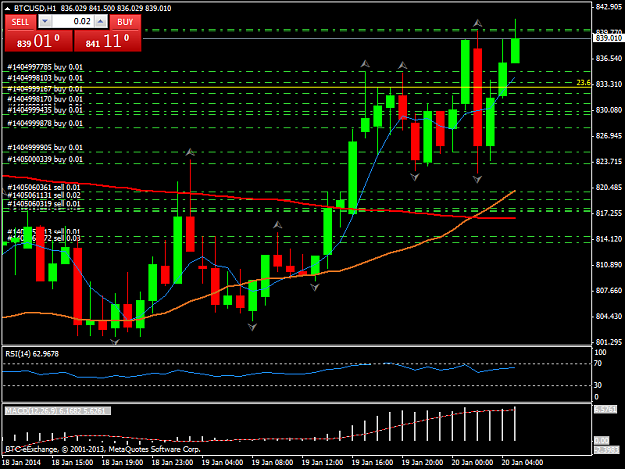Click the MACD(12,26,9) indicator label
Viewport: 625px width, 469px height.
tap(58, 411)
